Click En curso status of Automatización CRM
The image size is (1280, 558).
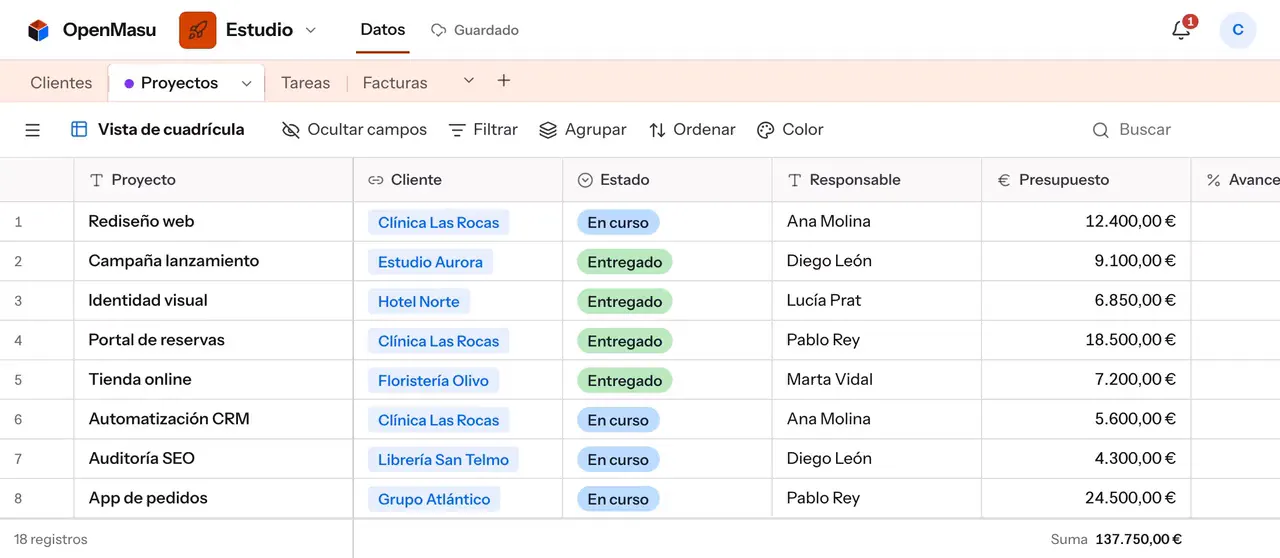(x=618, y=420)
